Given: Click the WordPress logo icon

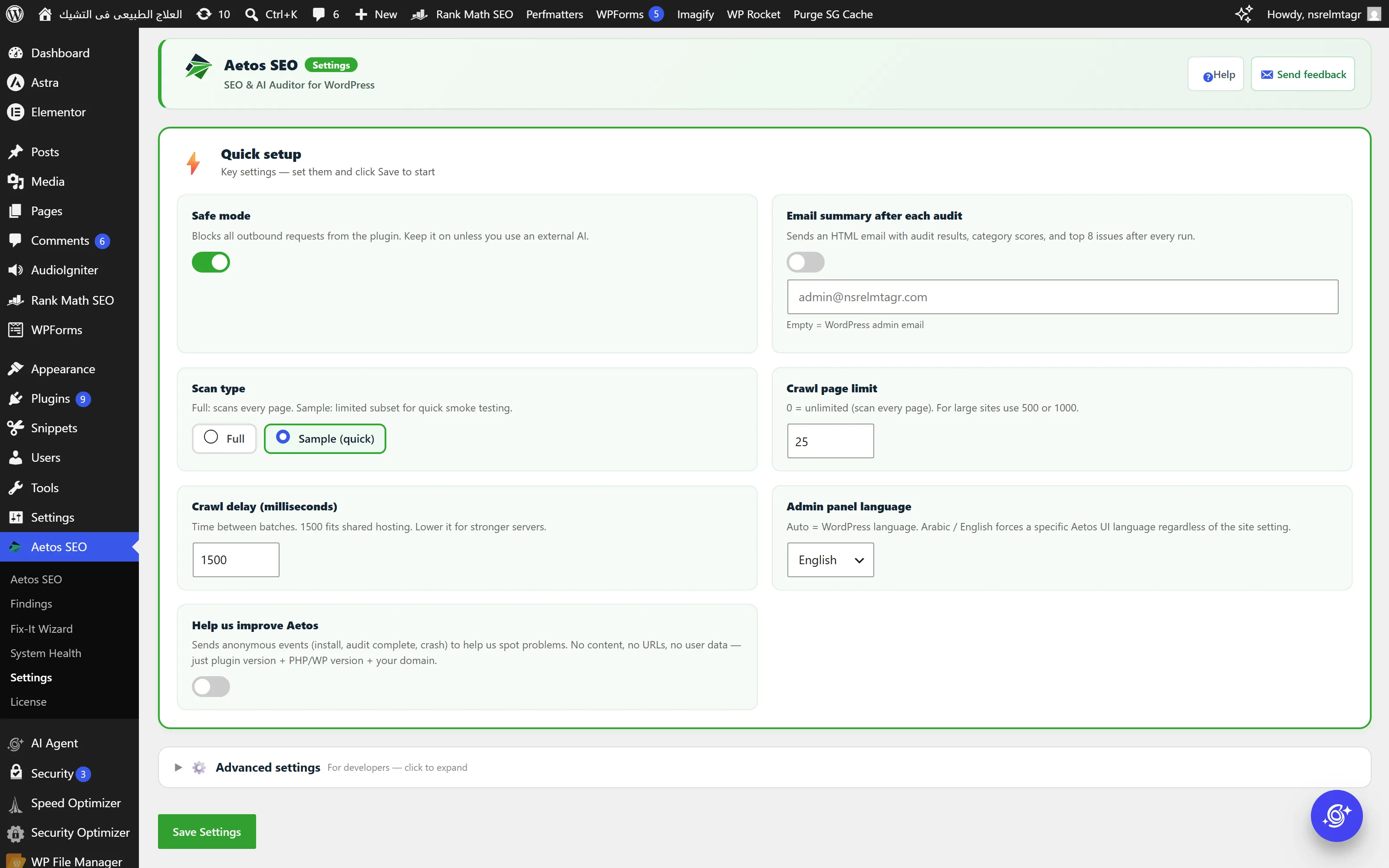Looking at the screenshot, I should 15,14.
